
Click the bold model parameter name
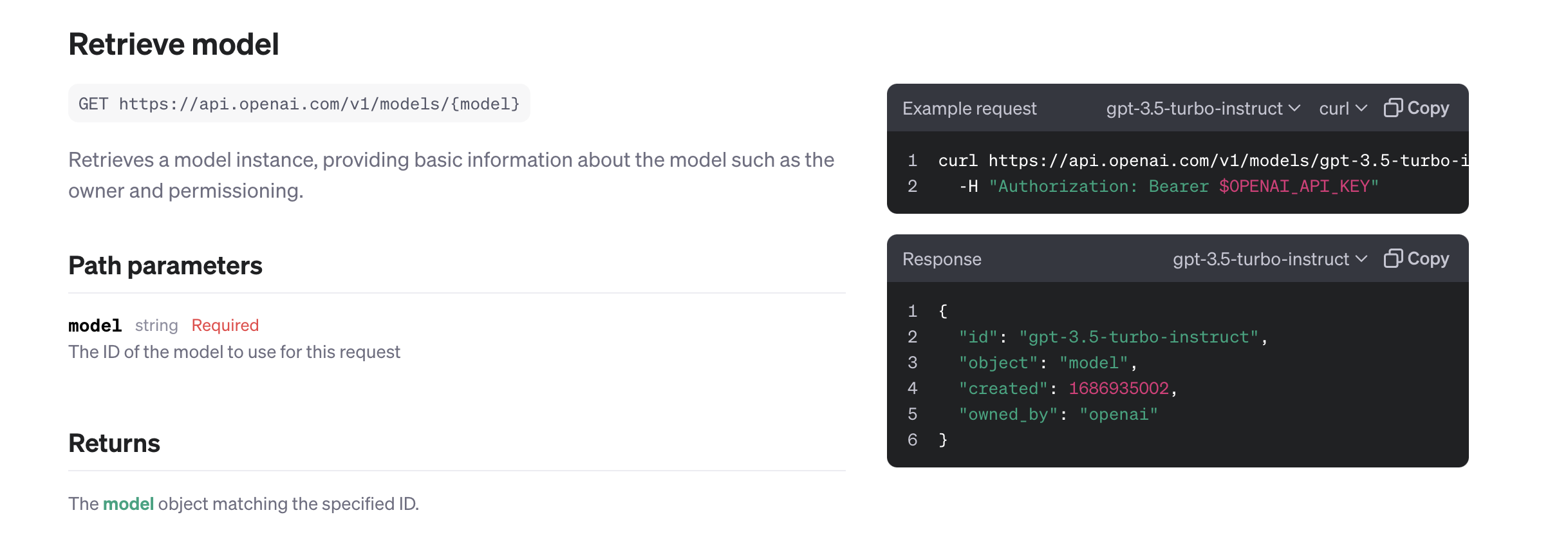(x=95, y=326)
